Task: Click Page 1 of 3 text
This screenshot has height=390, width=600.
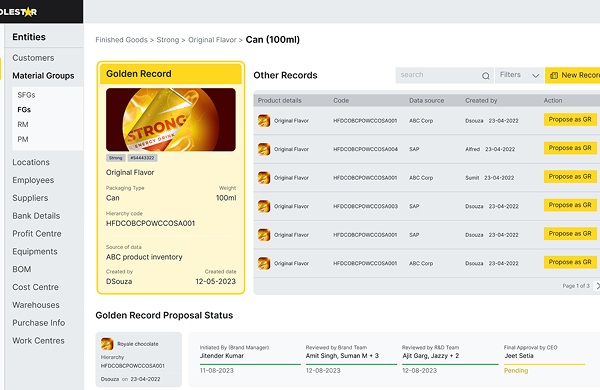Action: [x=576, y=286]
